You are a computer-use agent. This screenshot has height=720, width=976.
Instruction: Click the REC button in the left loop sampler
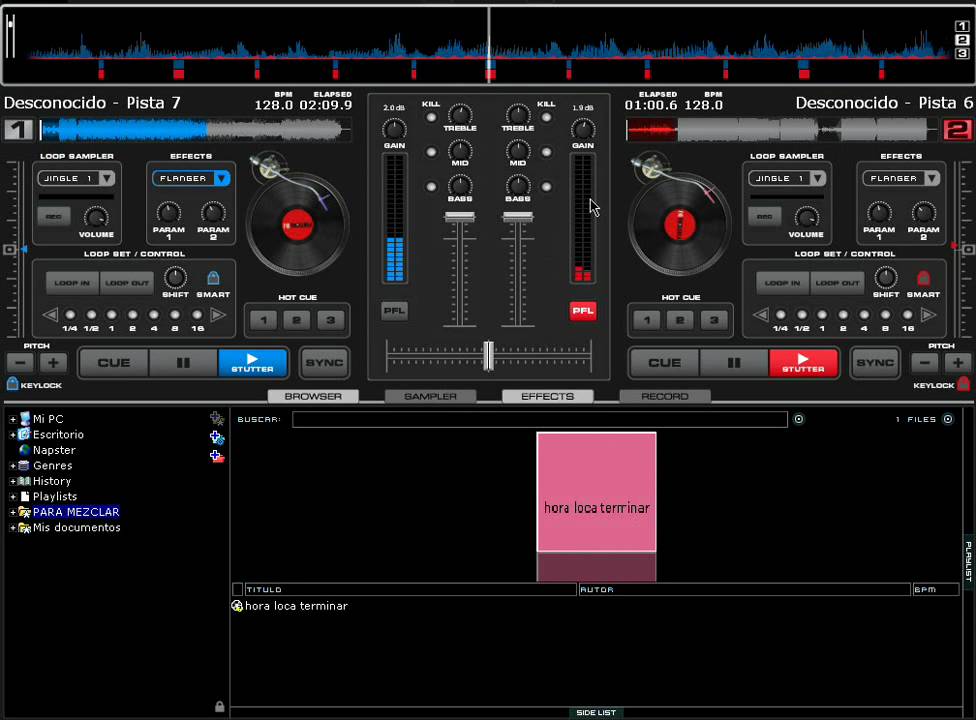coord(53,216)
